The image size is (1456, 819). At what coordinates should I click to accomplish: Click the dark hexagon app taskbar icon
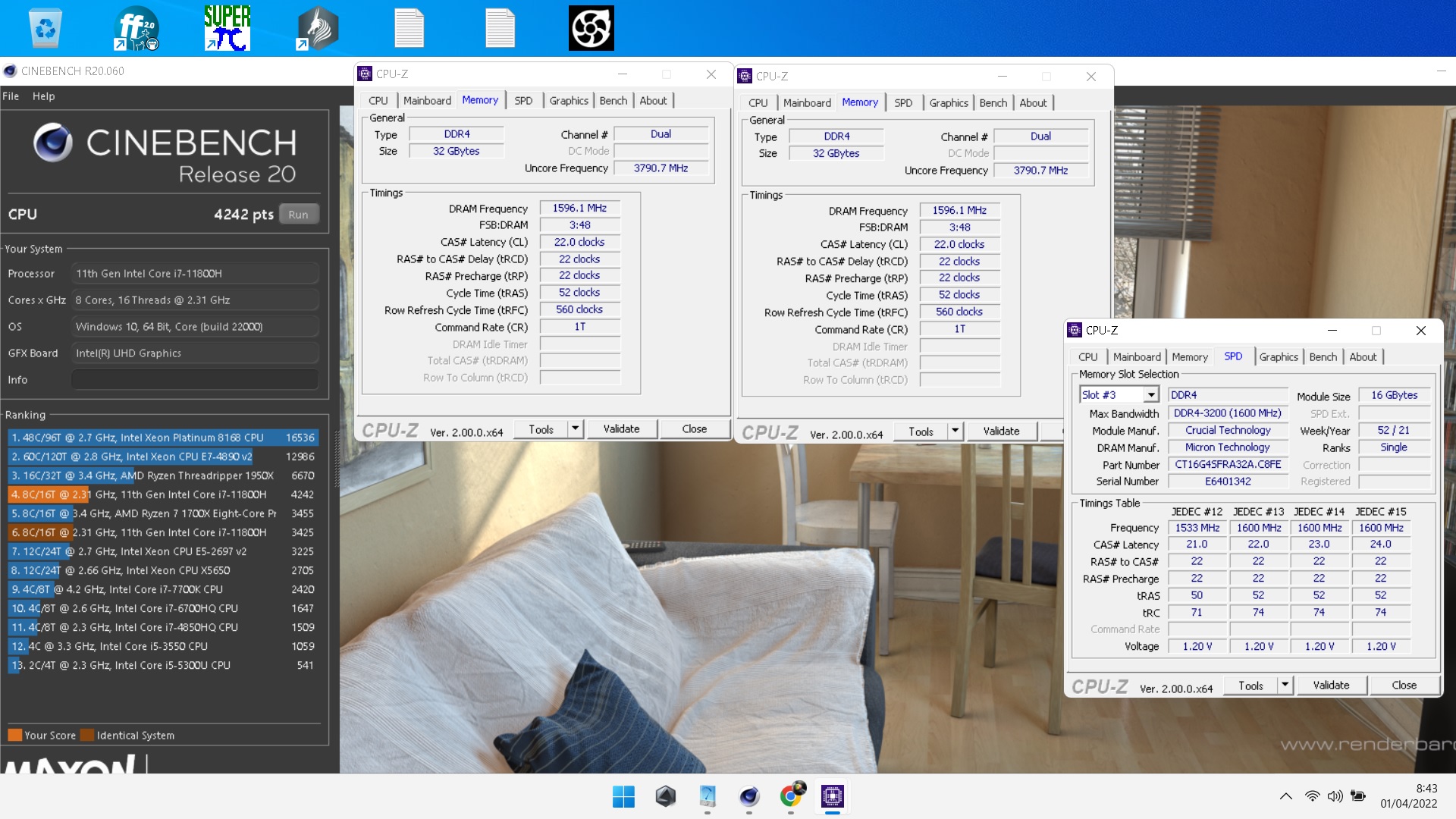click(665, 796)
